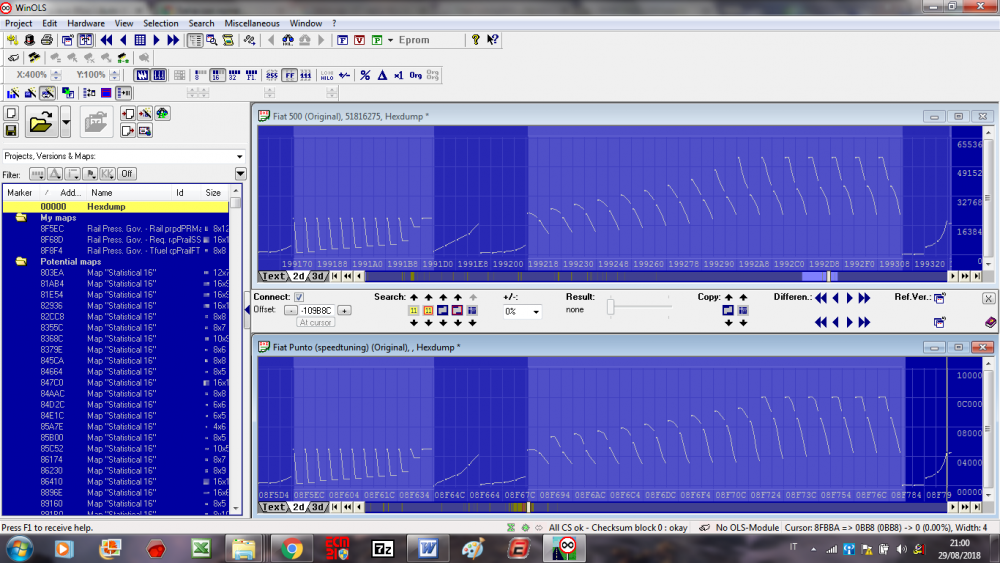Image resolution: width=1000 pixels, height=563 pixels.
Task: Click the save floppy disk icon in side panel
Action: click(11, 130)
